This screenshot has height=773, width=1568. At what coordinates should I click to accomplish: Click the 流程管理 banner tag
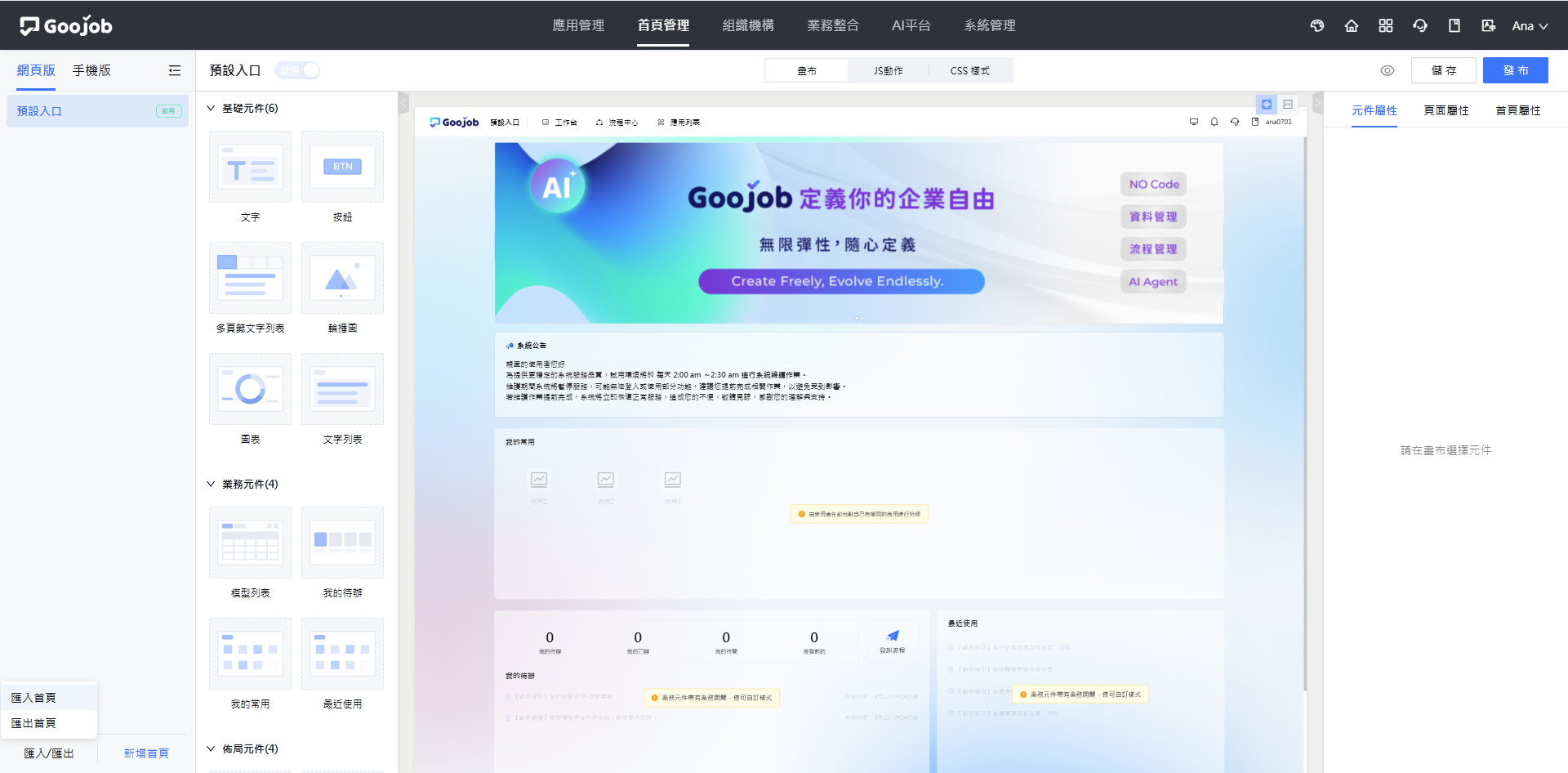pyautogui.click(x=1153, y=249)
